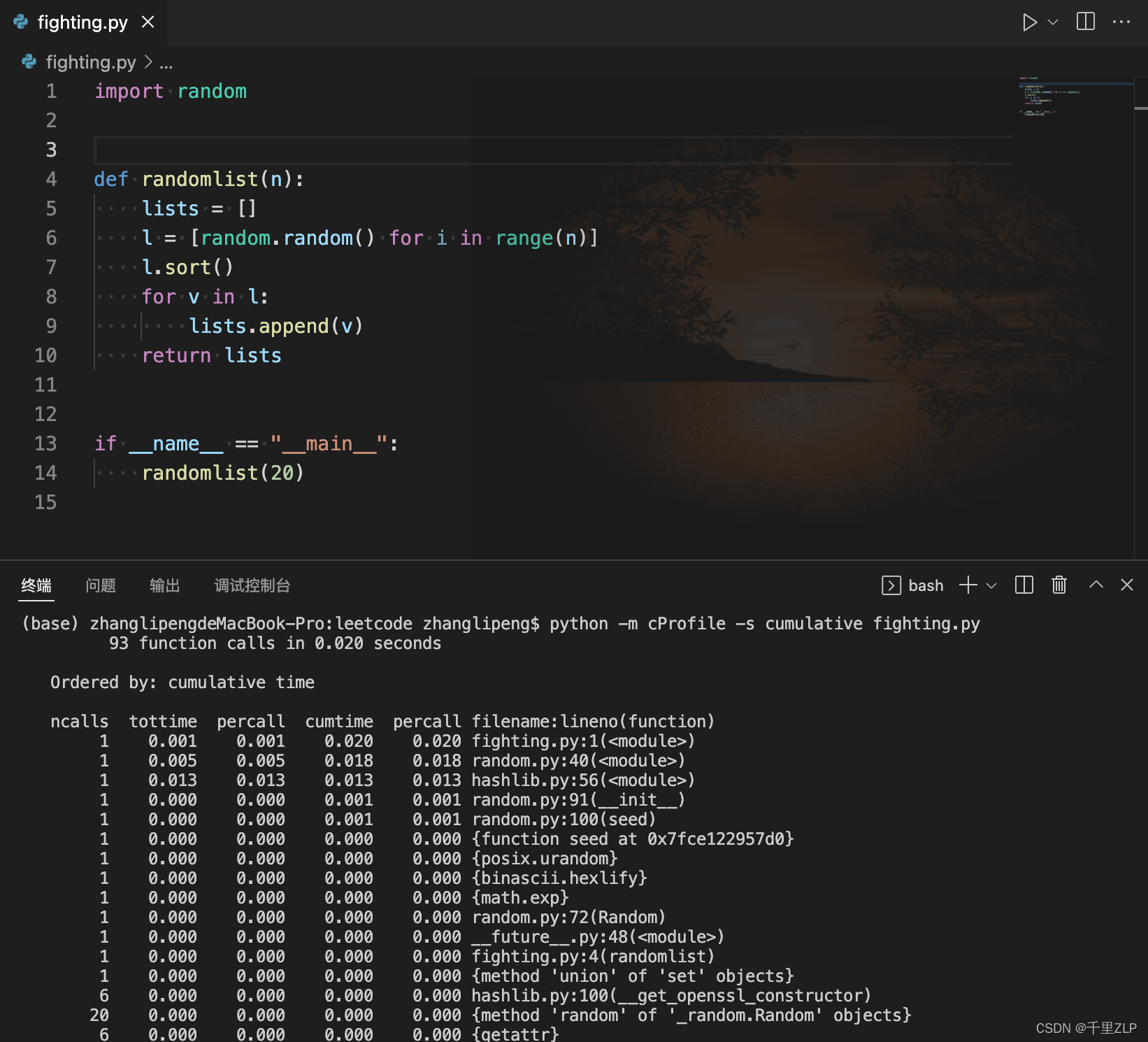The image size is (1148, 1042).
Task: Click line number 4 in the gutter
Action: pos(51,179)
